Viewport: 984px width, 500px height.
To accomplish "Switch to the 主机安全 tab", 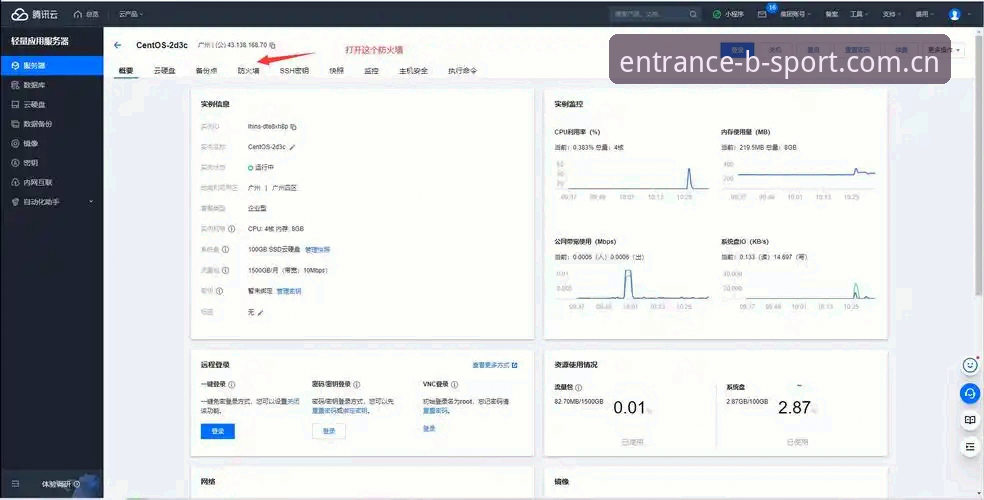I will click(414, 71).
